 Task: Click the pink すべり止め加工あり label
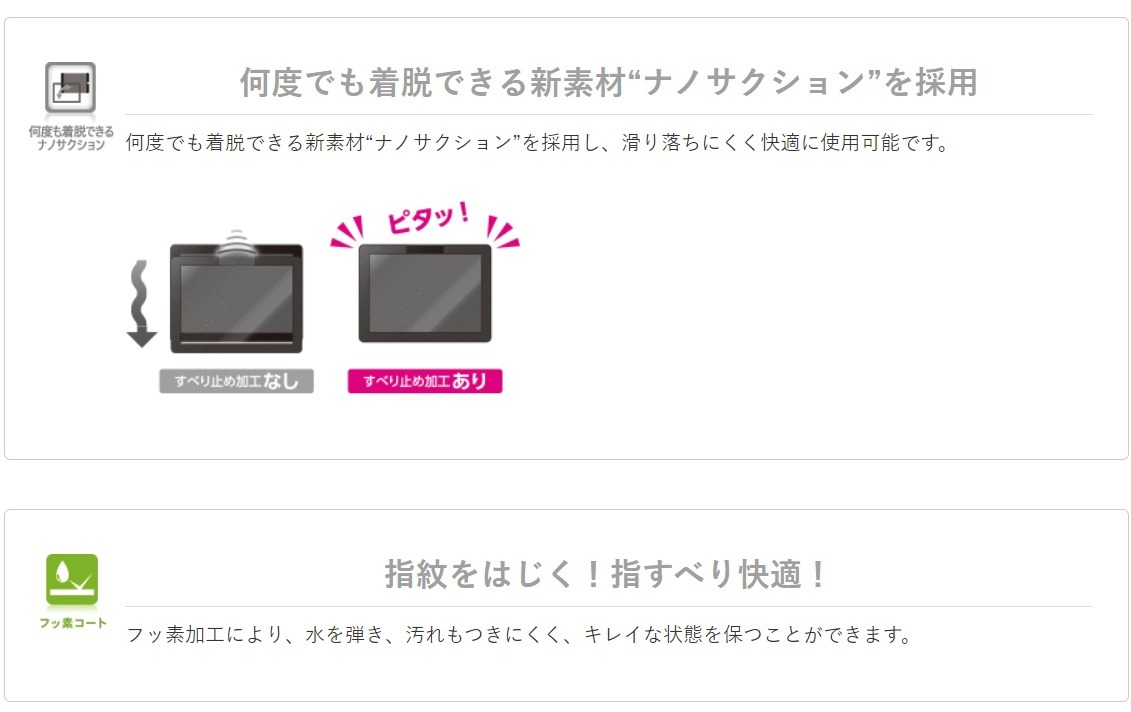(x=425, y=381)
